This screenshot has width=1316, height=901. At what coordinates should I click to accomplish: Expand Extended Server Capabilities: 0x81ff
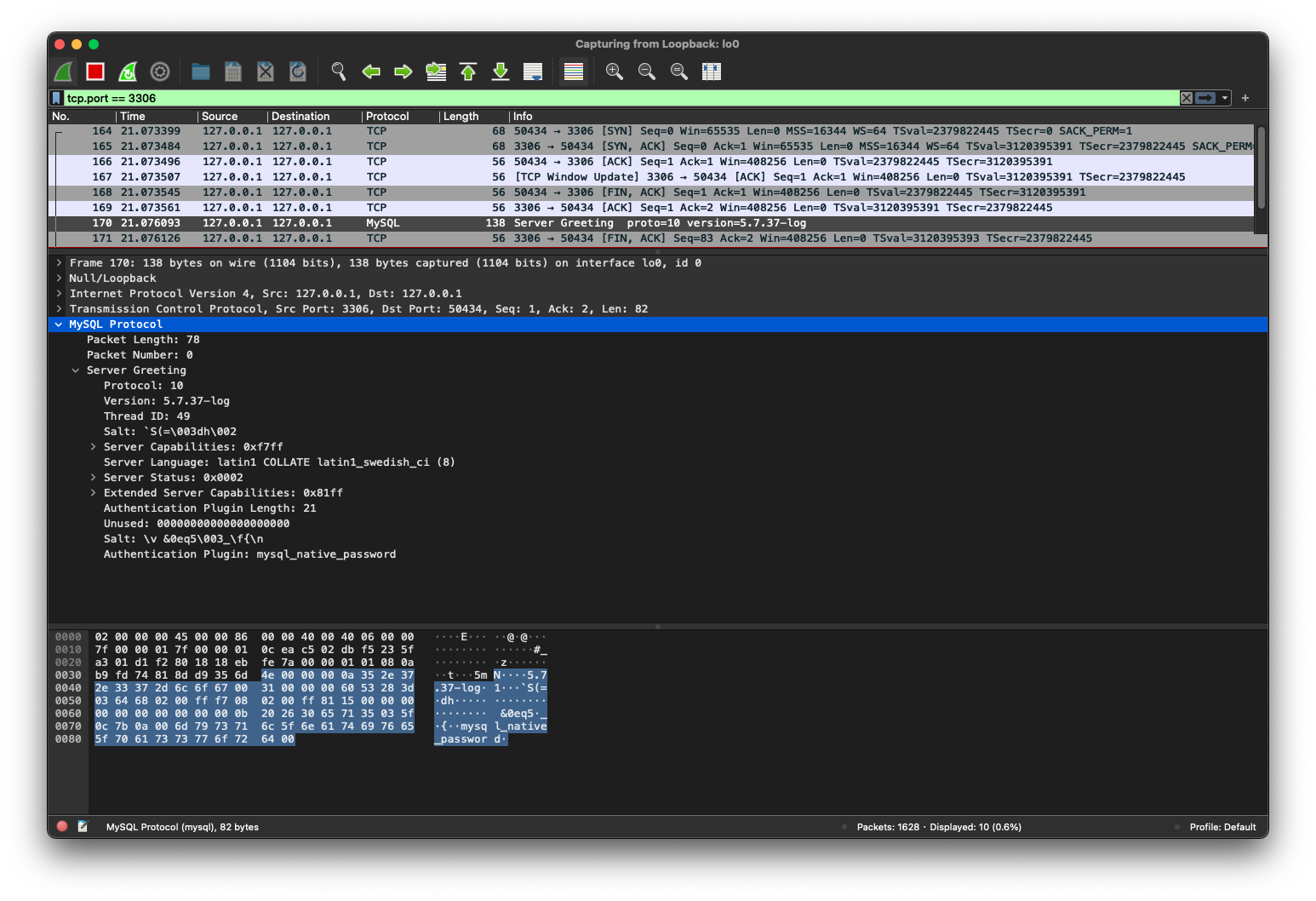(x=93, y=493)
